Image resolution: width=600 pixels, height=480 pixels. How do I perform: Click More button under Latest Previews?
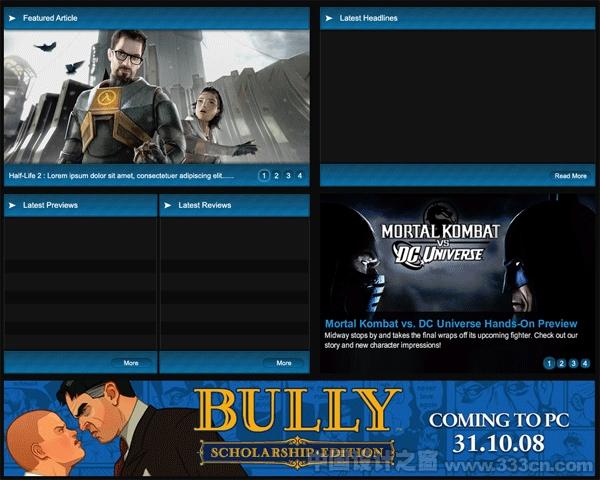coord(131,363)
